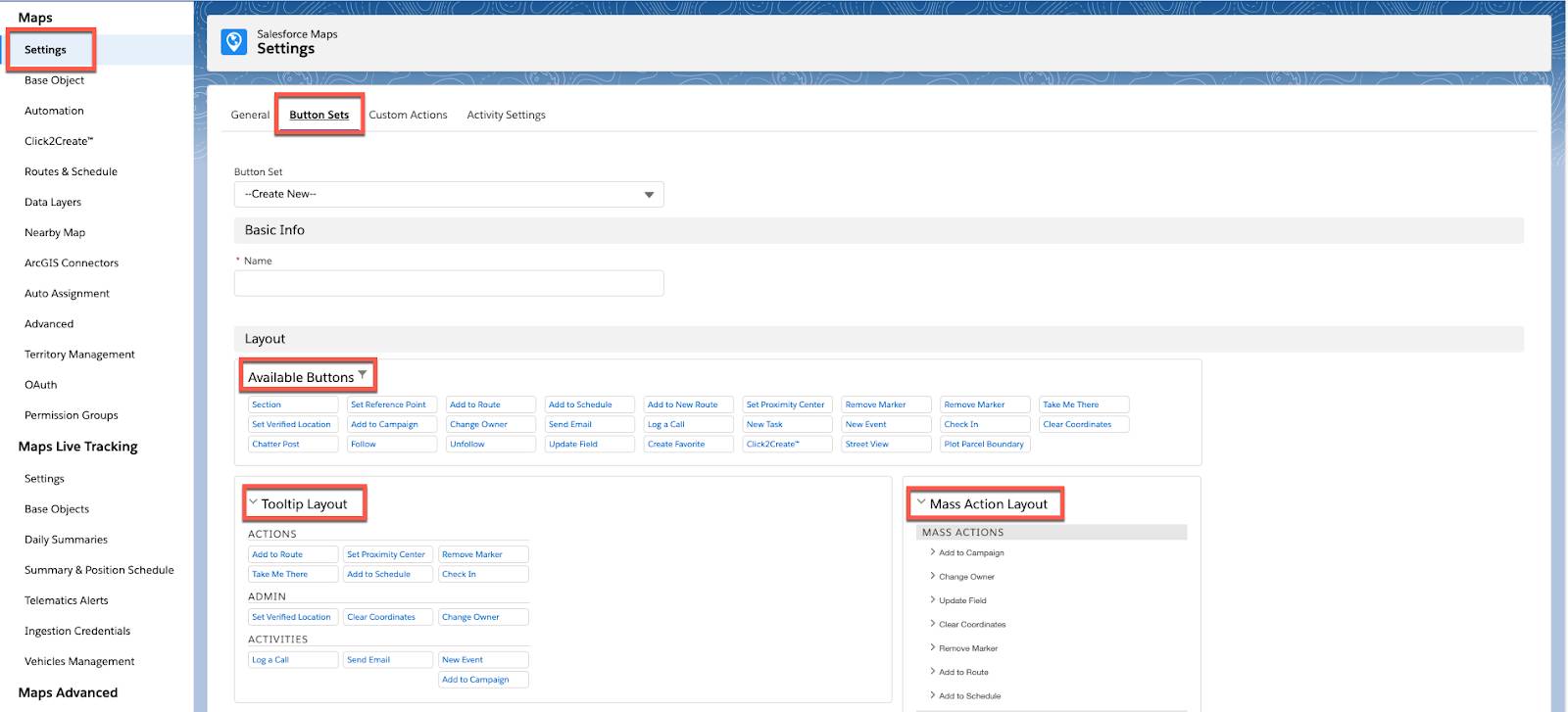Select the Click2Create button in Available Buttons
This screenshot has height=712, width=1568.
pyautogui.click(x=788, y=444)
